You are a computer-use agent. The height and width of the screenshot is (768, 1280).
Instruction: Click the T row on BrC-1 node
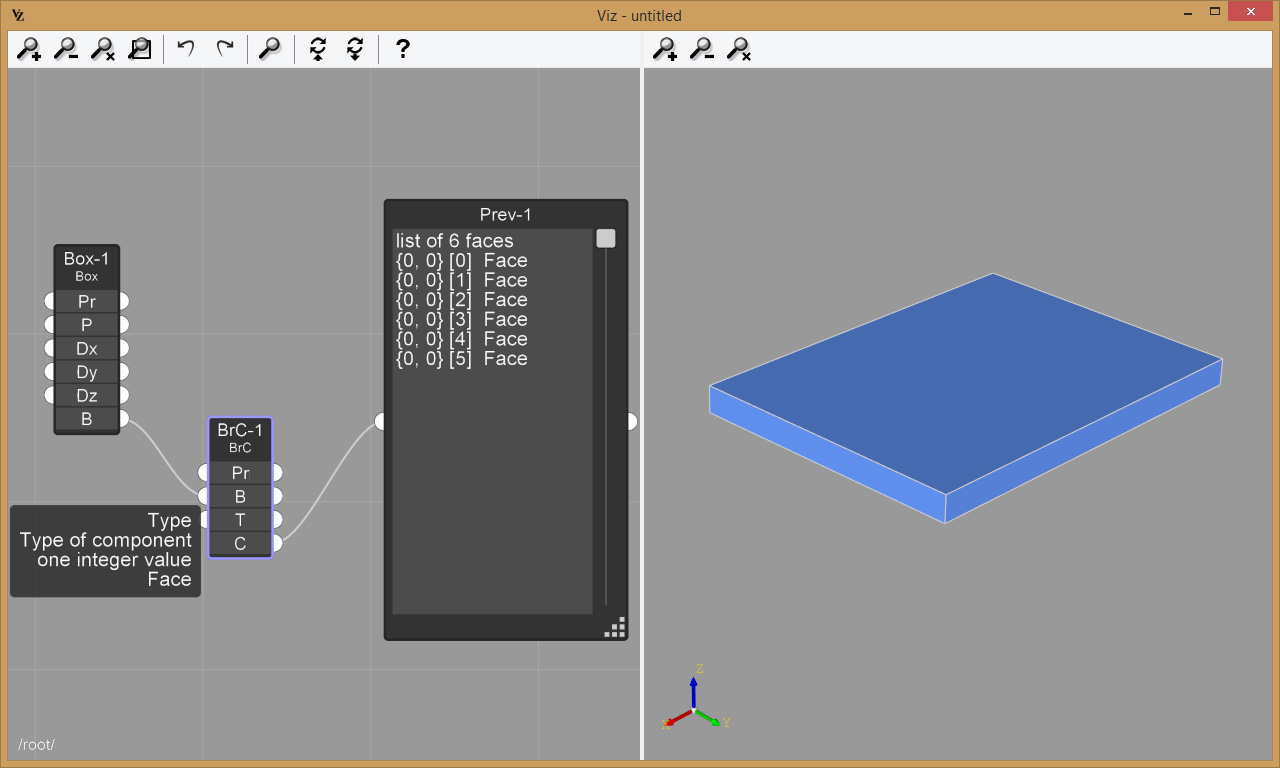pyautogui.click(x=240, y=520)
